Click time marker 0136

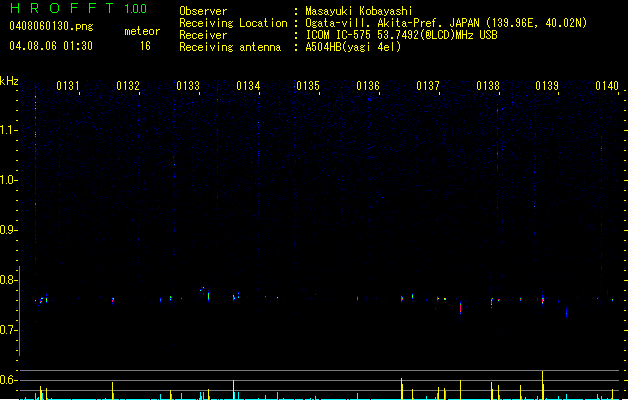(x=368, y=86)
